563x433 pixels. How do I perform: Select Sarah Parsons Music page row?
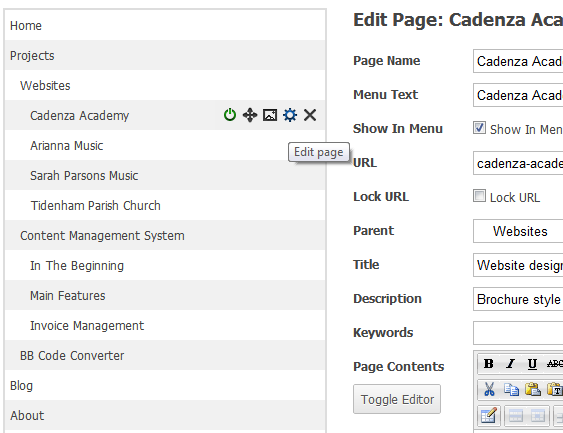(x=165, y=175)
